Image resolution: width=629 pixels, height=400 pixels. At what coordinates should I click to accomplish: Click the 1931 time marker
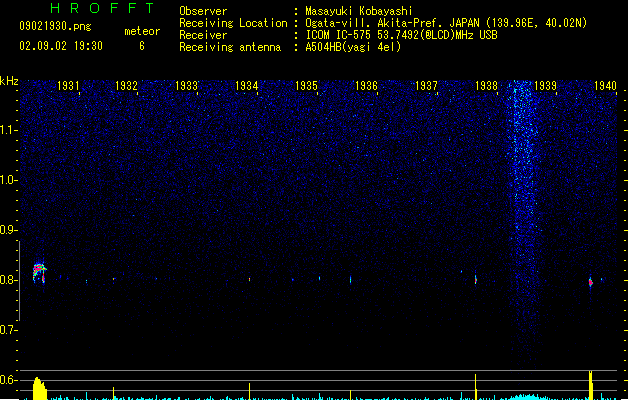pos(68,85)
